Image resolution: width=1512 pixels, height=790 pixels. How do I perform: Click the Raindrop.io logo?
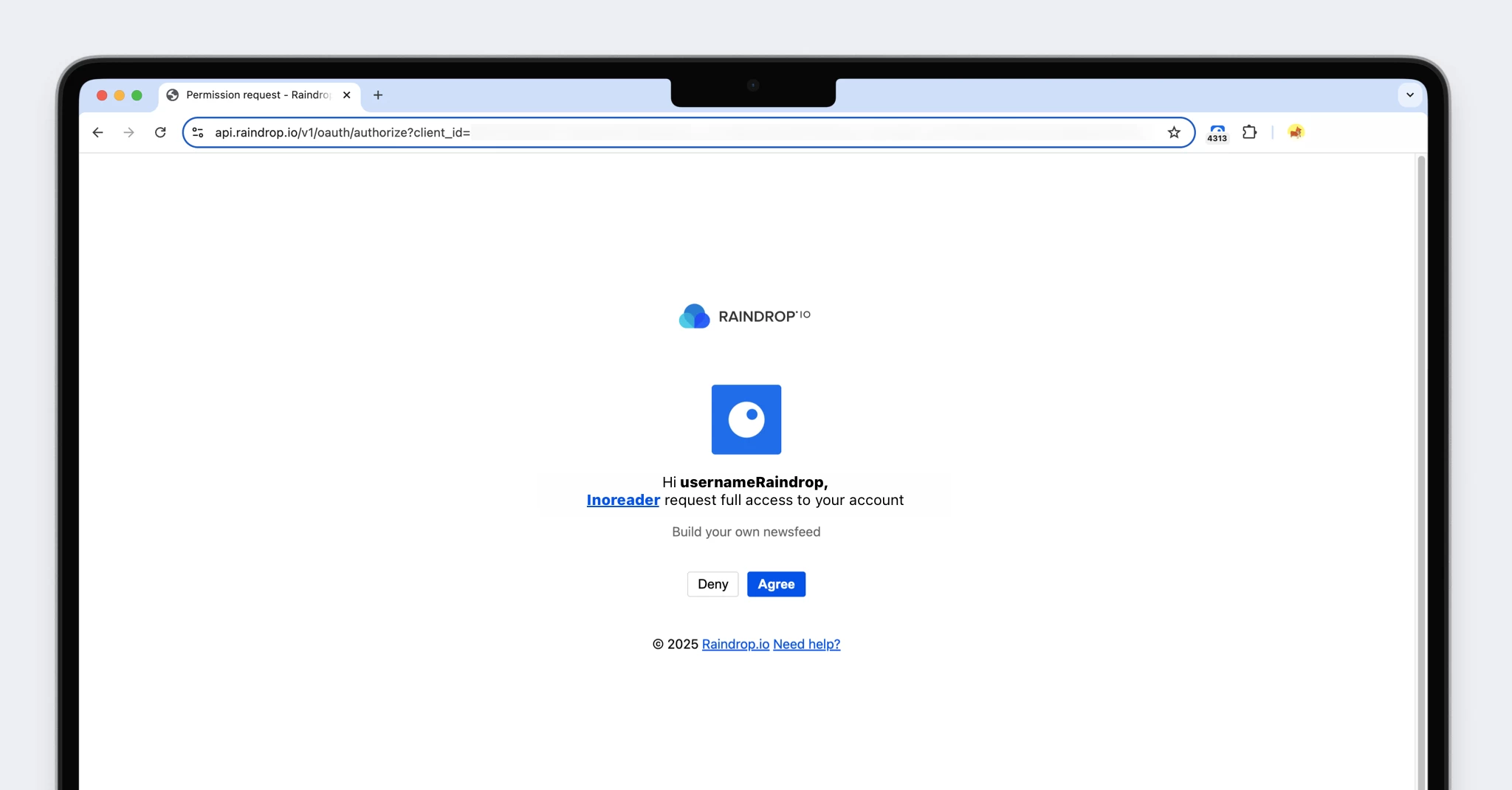click(x=744, y=316)
